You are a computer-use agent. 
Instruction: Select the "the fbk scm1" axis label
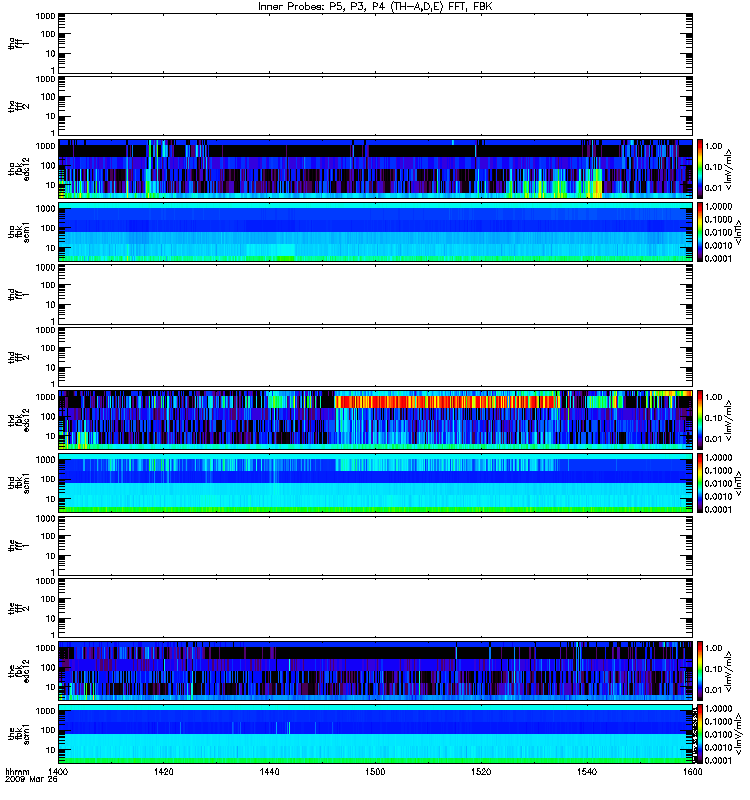(19, 734)
